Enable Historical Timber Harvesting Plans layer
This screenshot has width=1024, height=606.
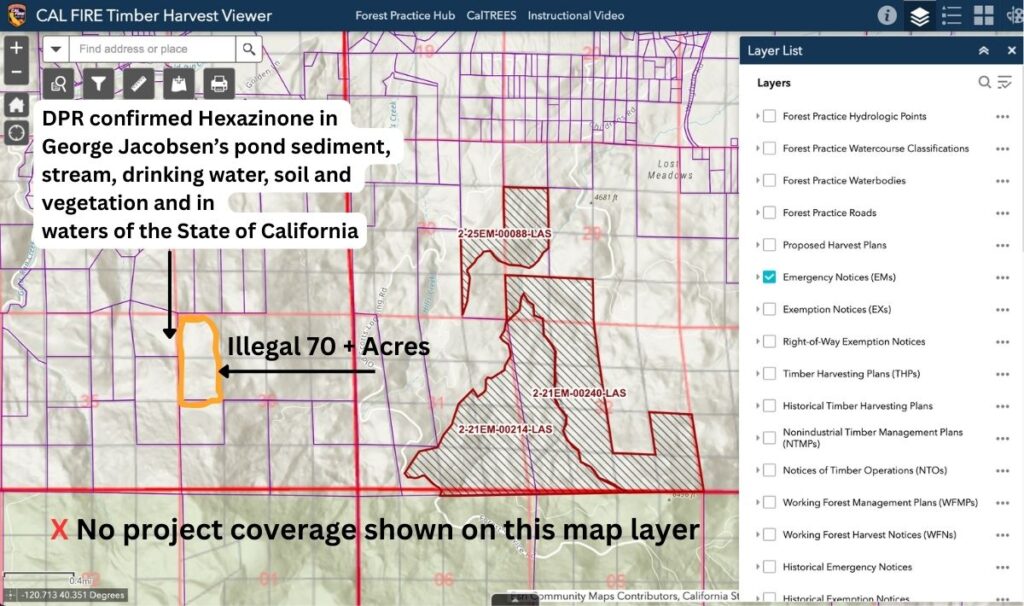(769, 406)
